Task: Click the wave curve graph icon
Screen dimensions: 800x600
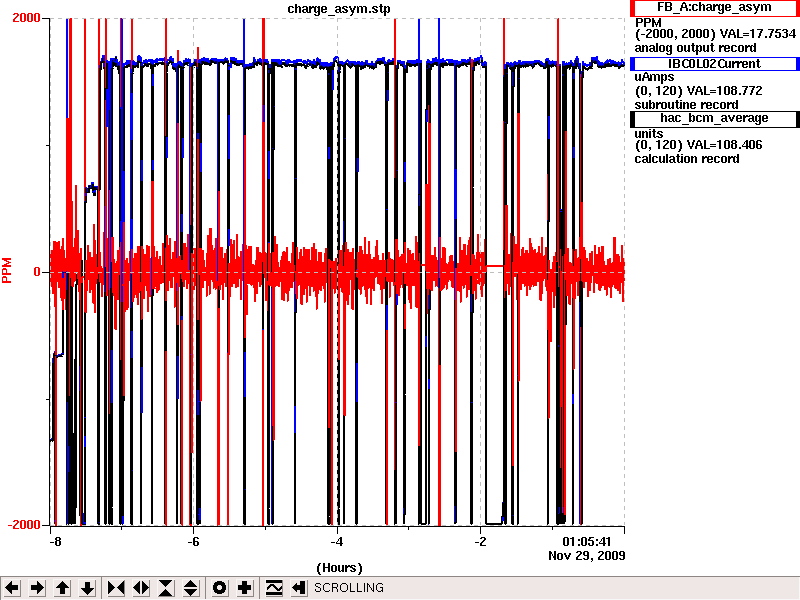Action: click(x=274, y=588)
